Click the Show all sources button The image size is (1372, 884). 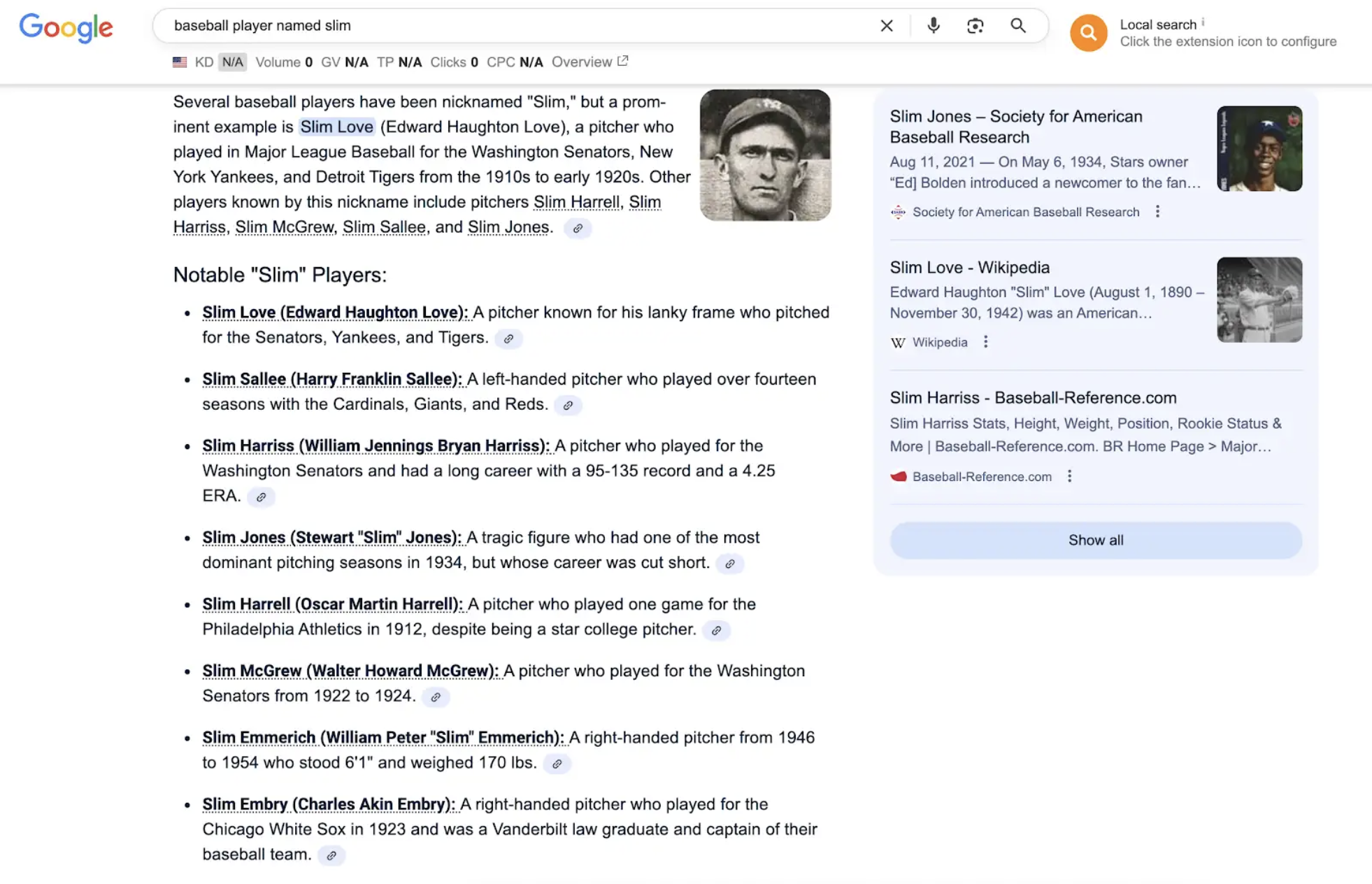tap(1095, 540)
